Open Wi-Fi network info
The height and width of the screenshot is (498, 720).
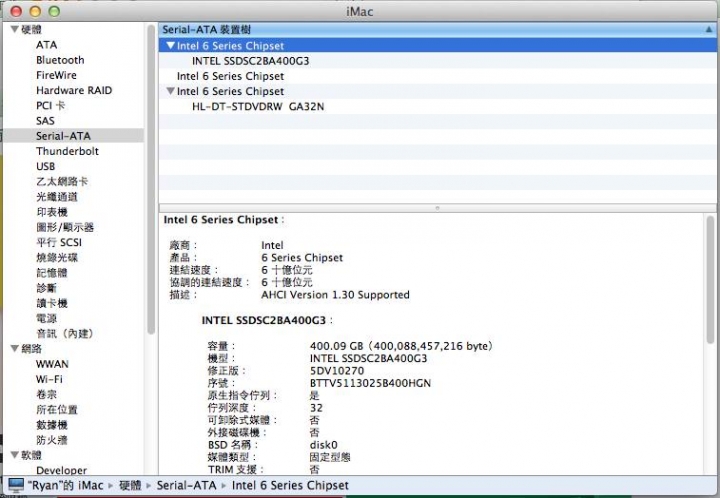(49, 379)
